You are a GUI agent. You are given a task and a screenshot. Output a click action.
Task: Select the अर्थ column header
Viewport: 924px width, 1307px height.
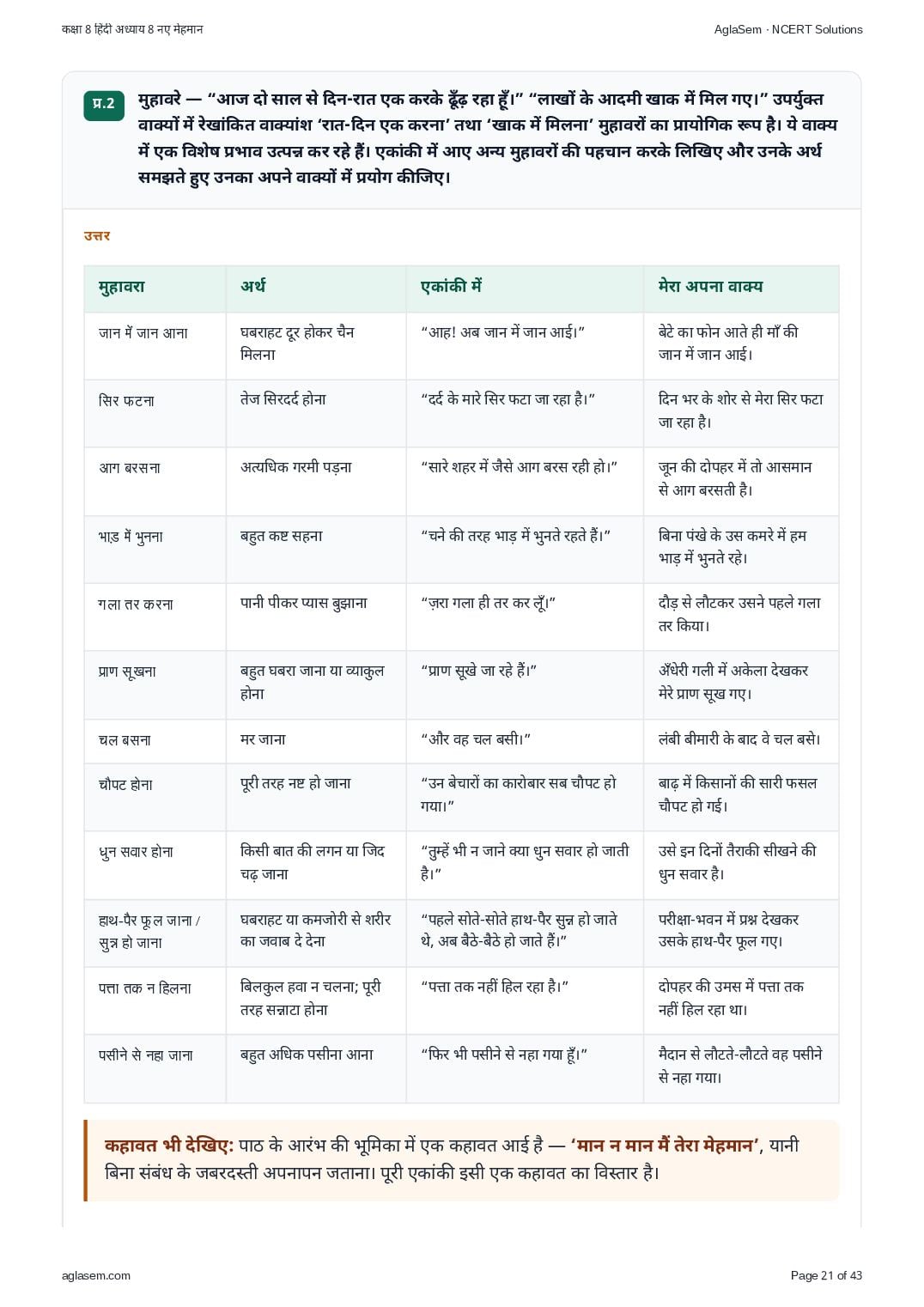pyautogui.click(x=315, y=289)
